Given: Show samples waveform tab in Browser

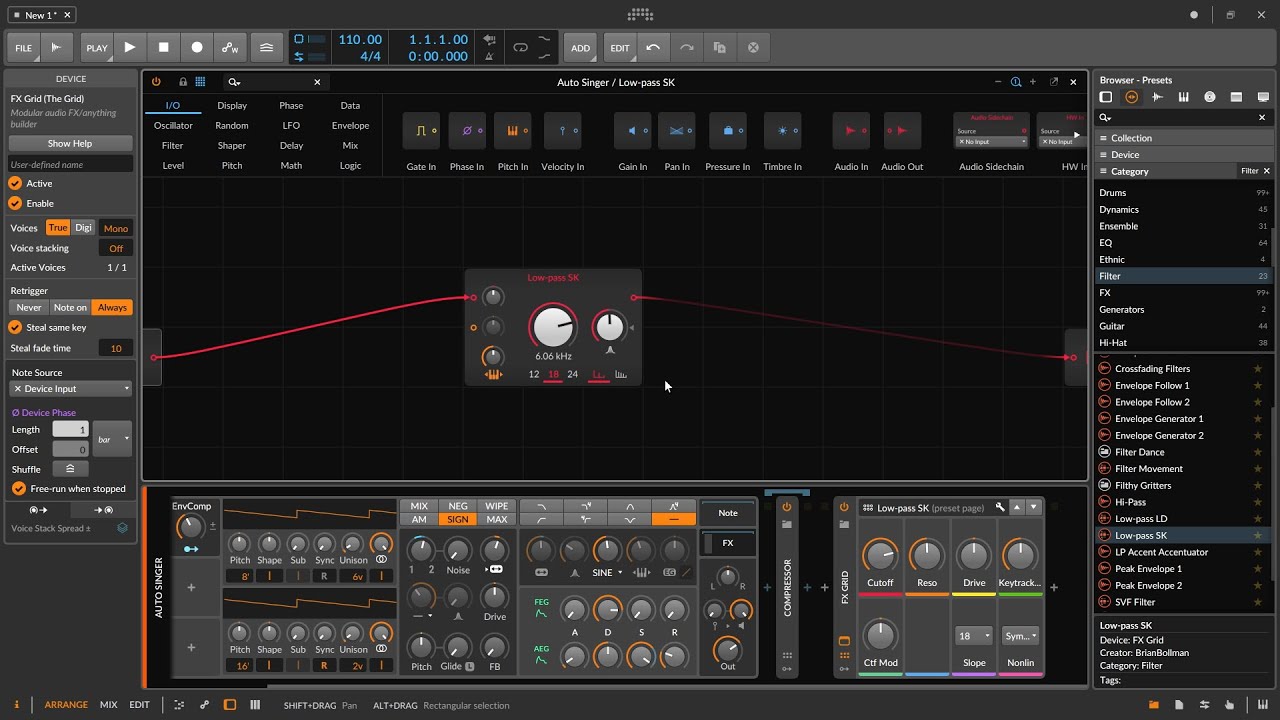Looking at the screenshot, I should tap(1158, 97).
